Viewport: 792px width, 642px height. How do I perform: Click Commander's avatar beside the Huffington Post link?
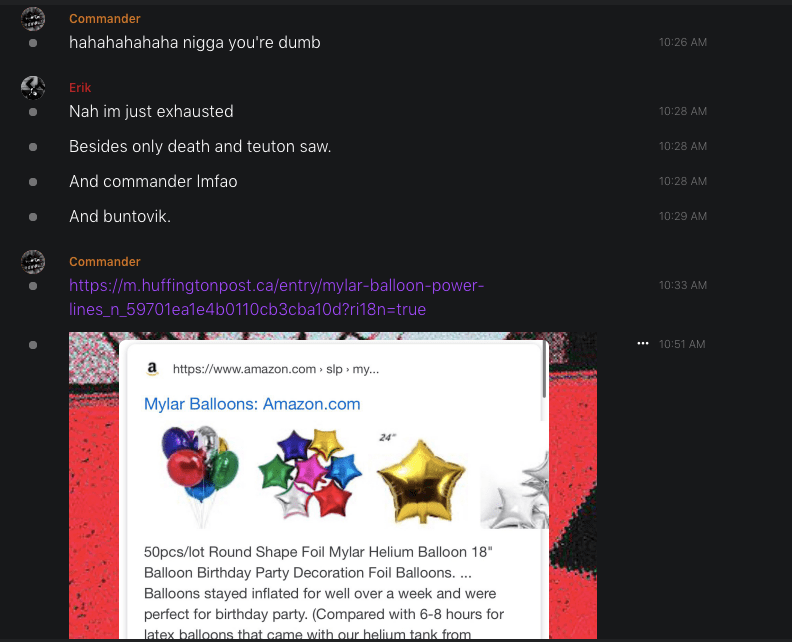[33, 262]
